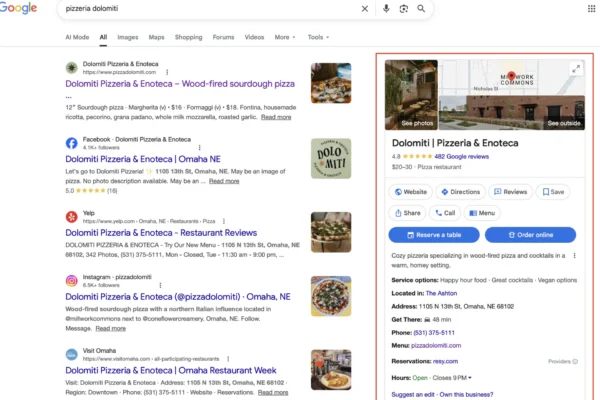Click the See photos thumbnail
The width and height of the screenshot is (600, 400).
coord(411,95)
